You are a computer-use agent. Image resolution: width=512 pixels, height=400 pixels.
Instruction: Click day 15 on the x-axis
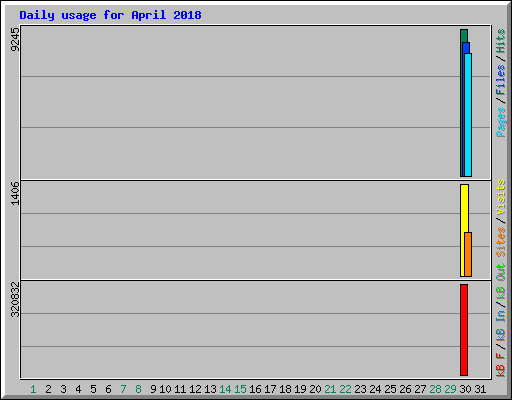point(240,389)
